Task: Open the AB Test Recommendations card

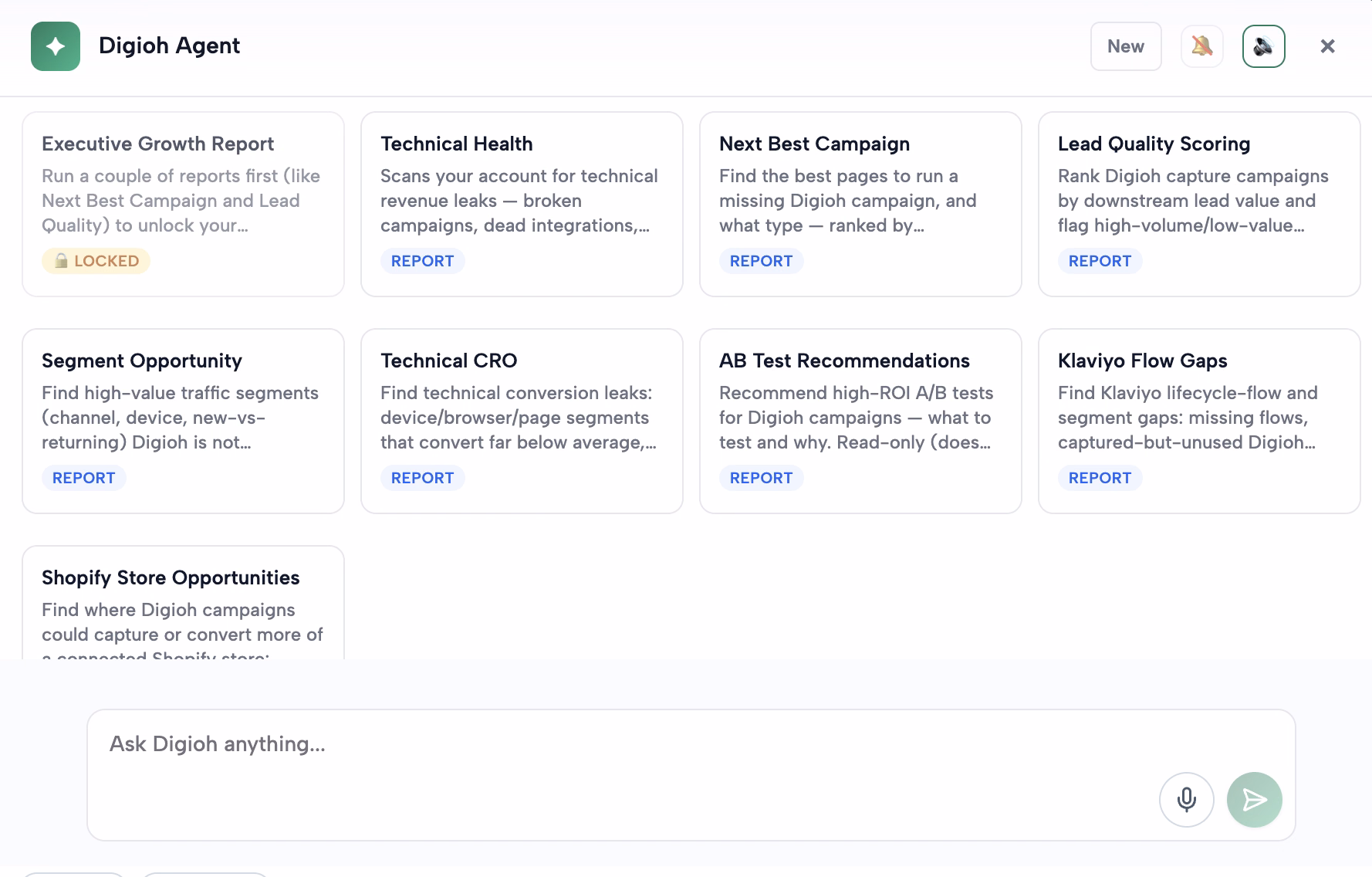Action: [x=860, y=421]
